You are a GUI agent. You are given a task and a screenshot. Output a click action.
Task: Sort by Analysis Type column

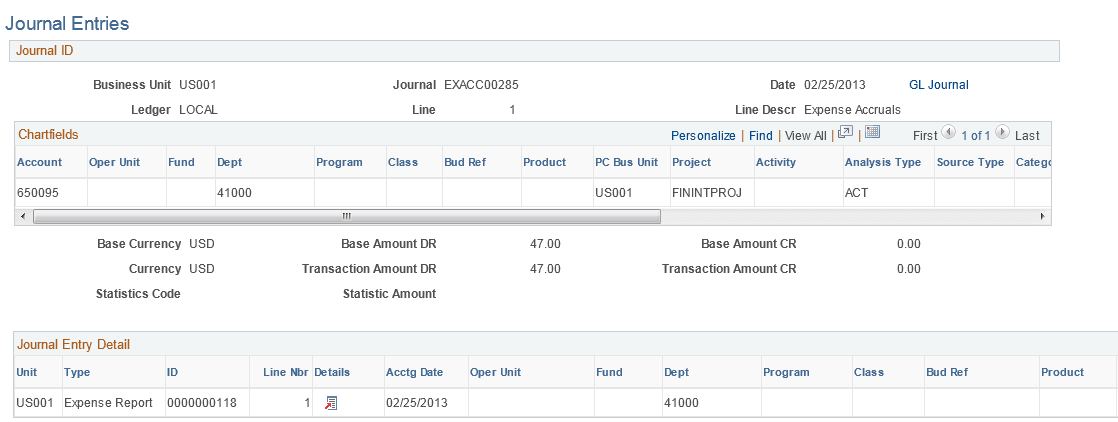point(883,162)
